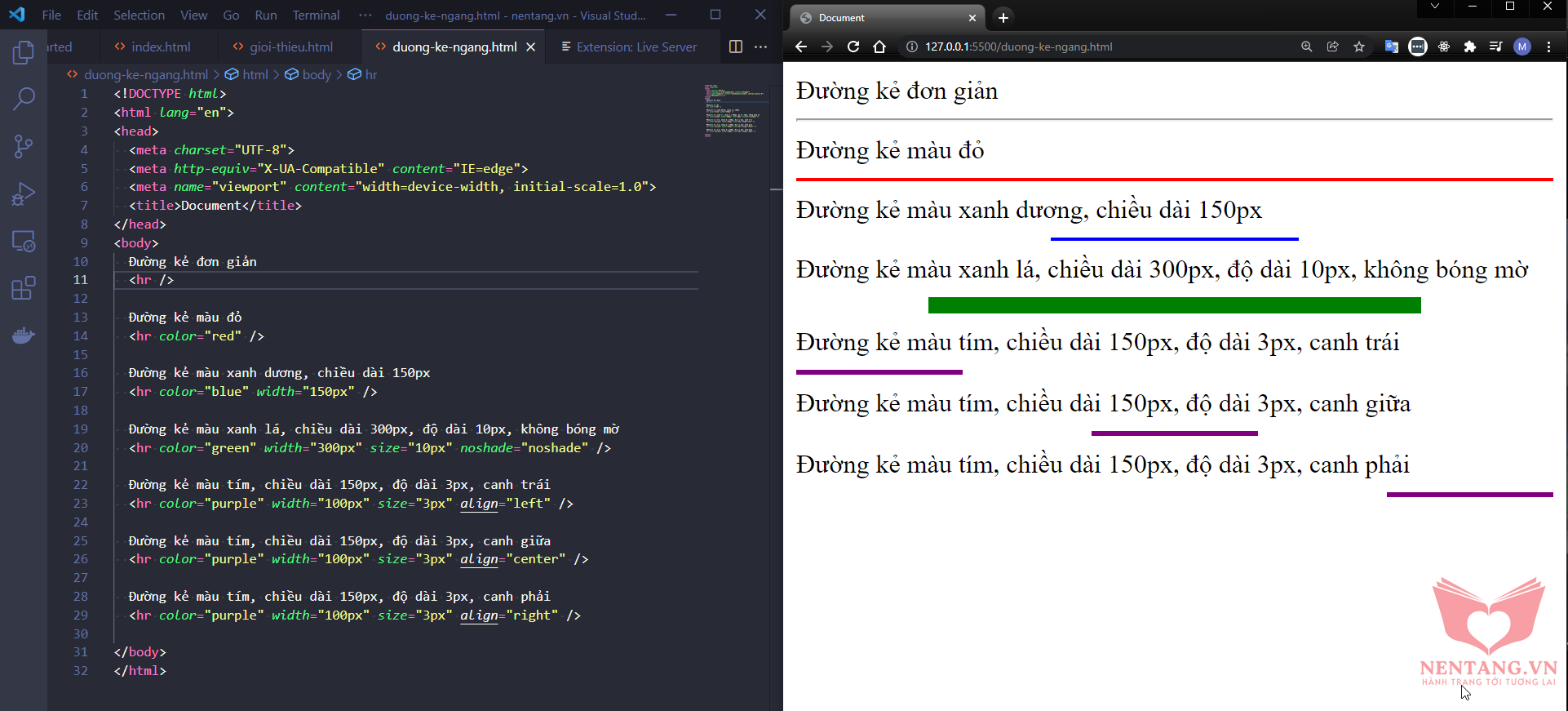Reload the browser page
The width and height of the screenshot is (1568, 711).
click(x=853, y=47)
